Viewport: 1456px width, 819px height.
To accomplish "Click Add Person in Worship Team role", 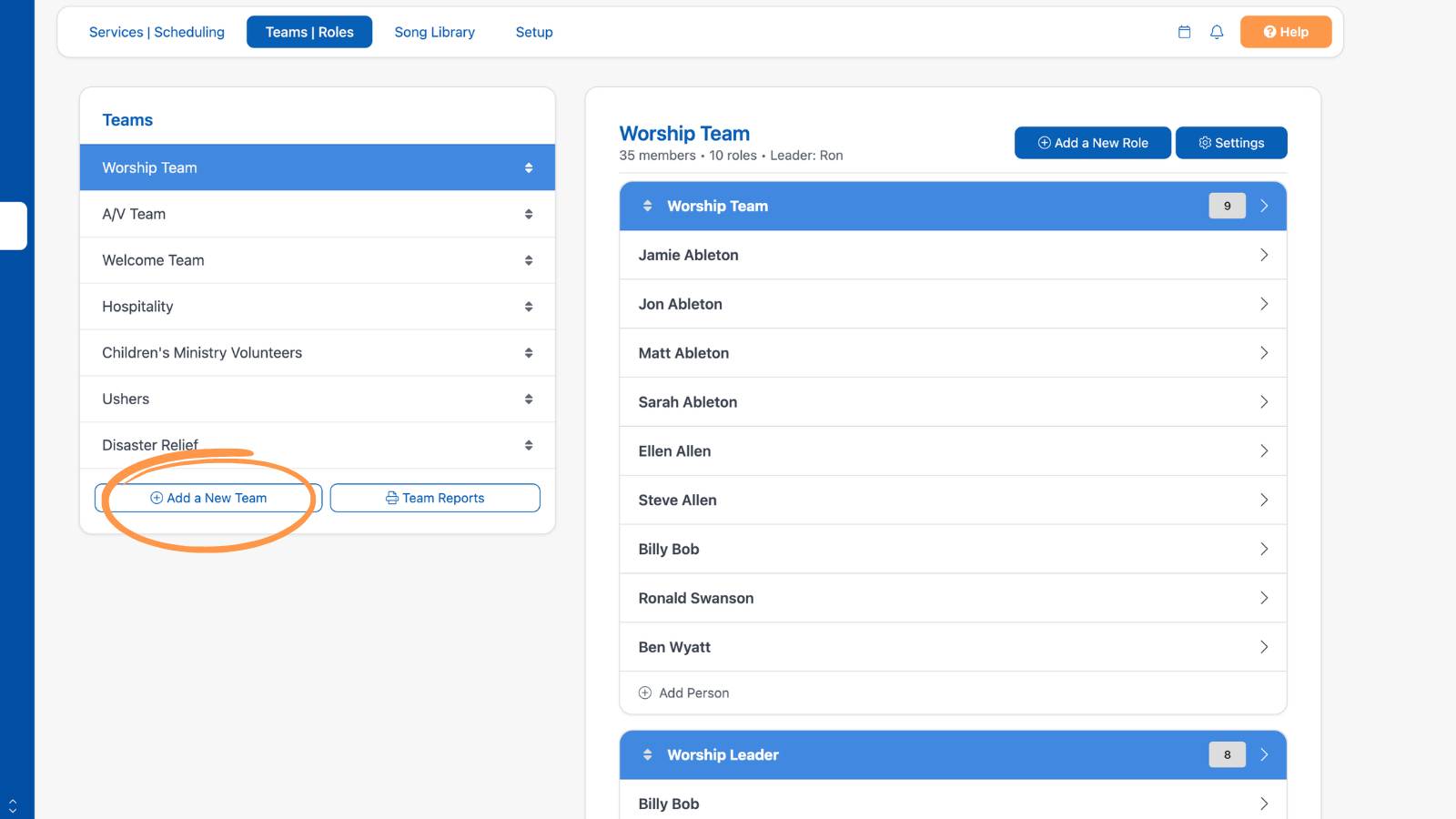I will pos(683,693).
